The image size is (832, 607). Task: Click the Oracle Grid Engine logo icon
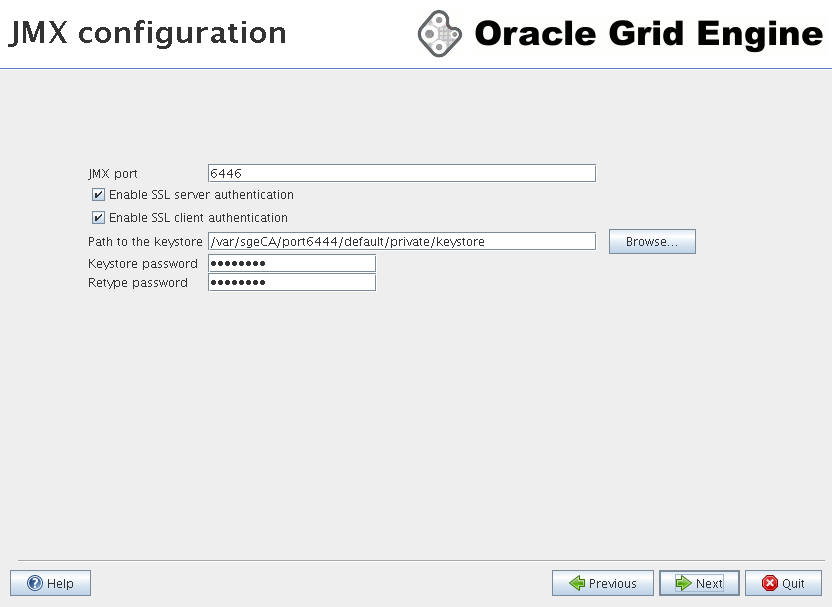click(x=439, y=33)
